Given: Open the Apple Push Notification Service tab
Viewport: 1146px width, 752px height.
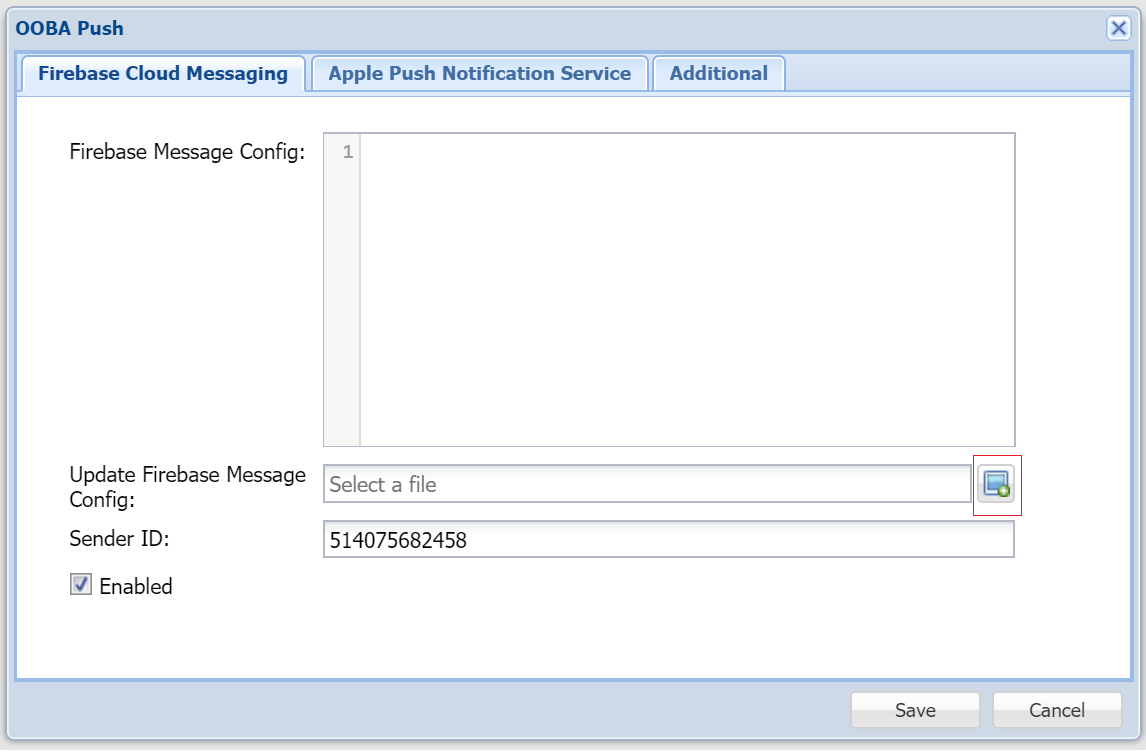Looking at the screenshot, I should tap(479, 74).
